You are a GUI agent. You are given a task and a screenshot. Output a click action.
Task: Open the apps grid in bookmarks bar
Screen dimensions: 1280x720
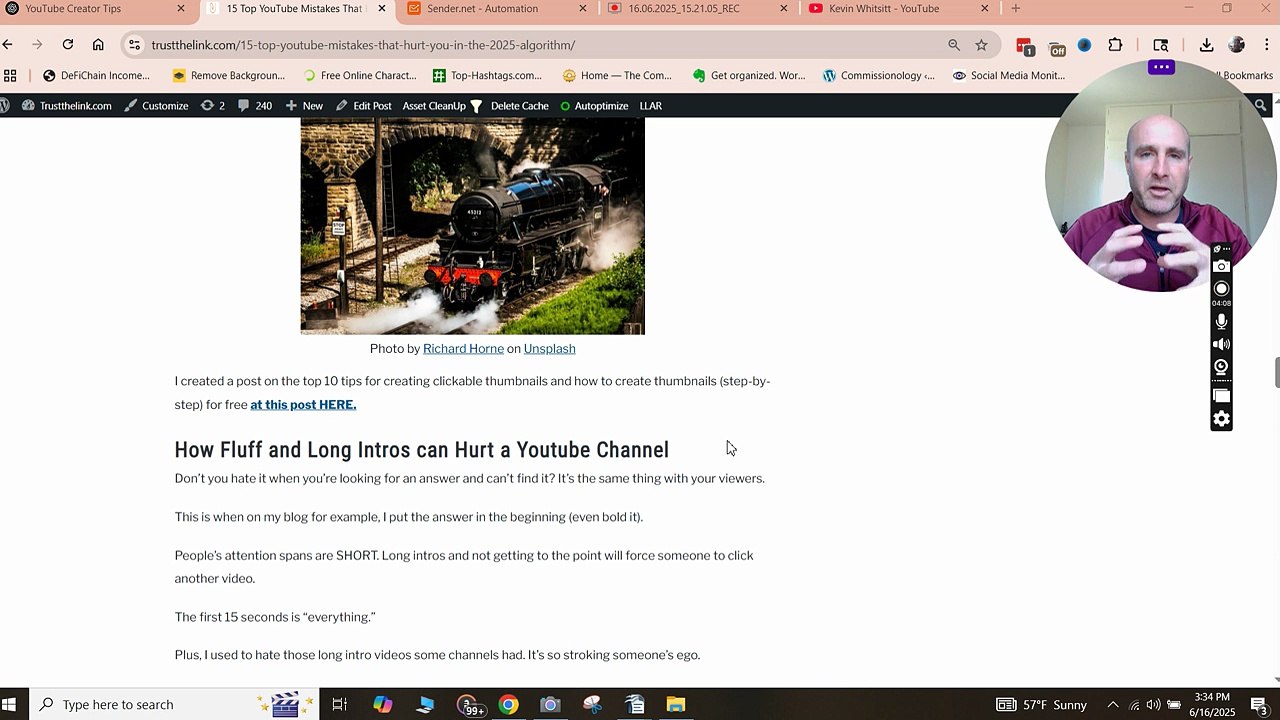pyautogui.click(x=10, y=75)
